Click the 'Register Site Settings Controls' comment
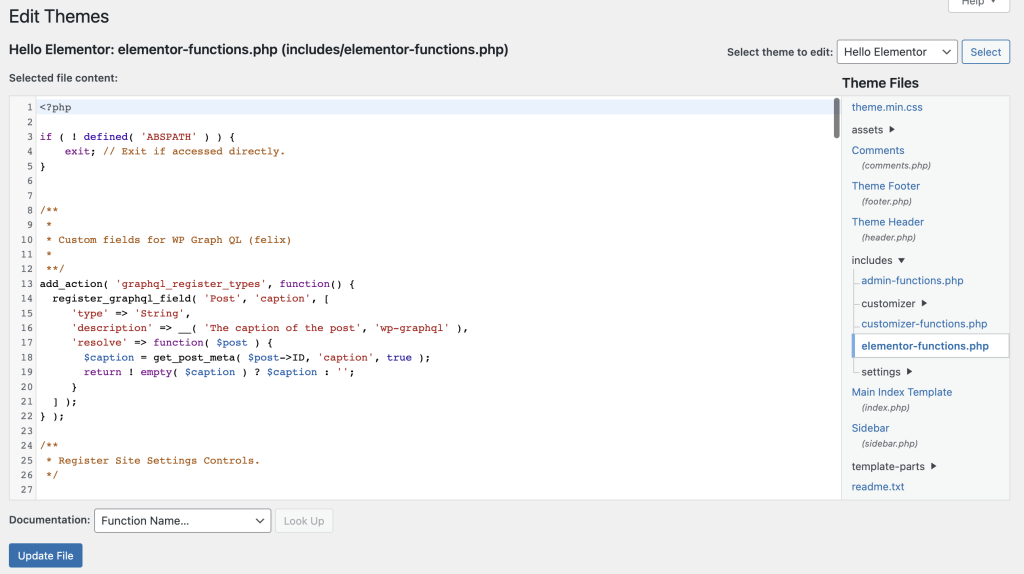This screenshot has height=574, width=1024. (x=153, y=460)
